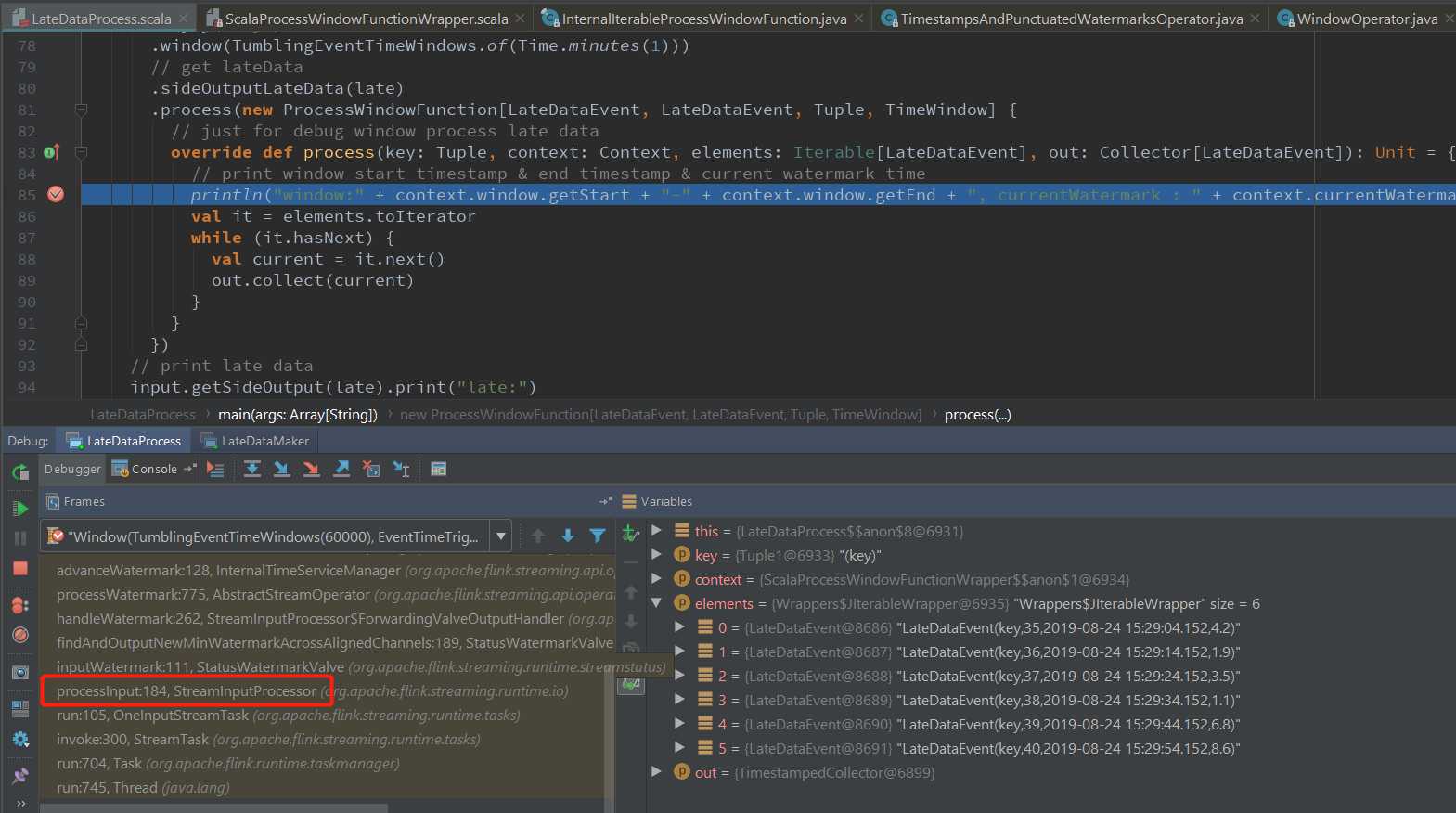1456x813 pixels.
Task: Click LateDataProcess in the breadcrumb
Action: (143, 415)
